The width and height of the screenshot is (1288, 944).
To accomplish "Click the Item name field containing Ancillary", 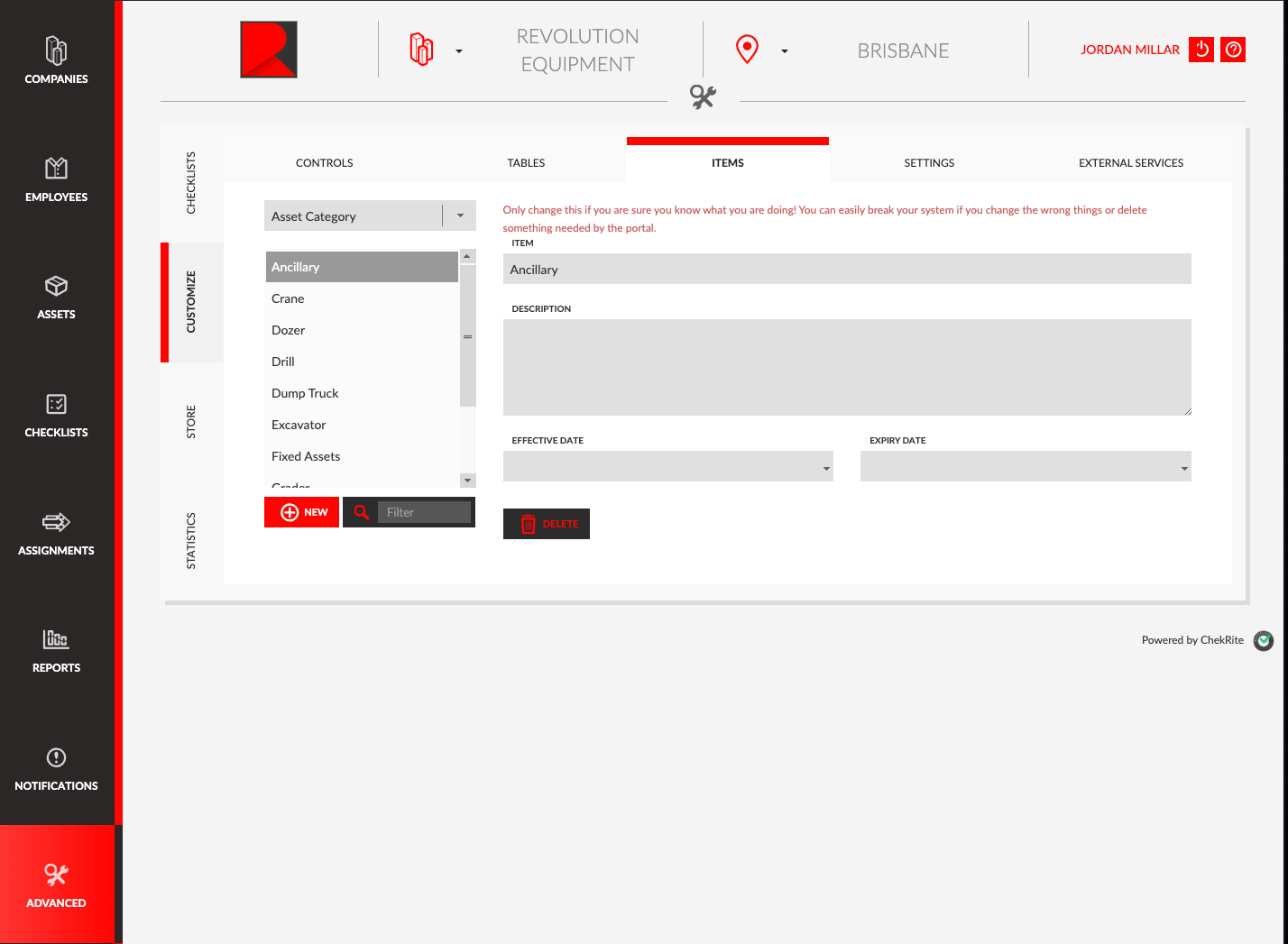I will (847, 269).
